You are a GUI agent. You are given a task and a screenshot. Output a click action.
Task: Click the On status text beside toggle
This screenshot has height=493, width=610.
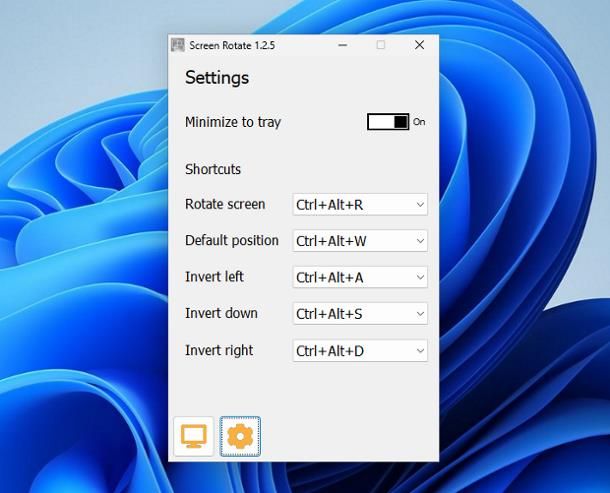[x=419, y=122]
